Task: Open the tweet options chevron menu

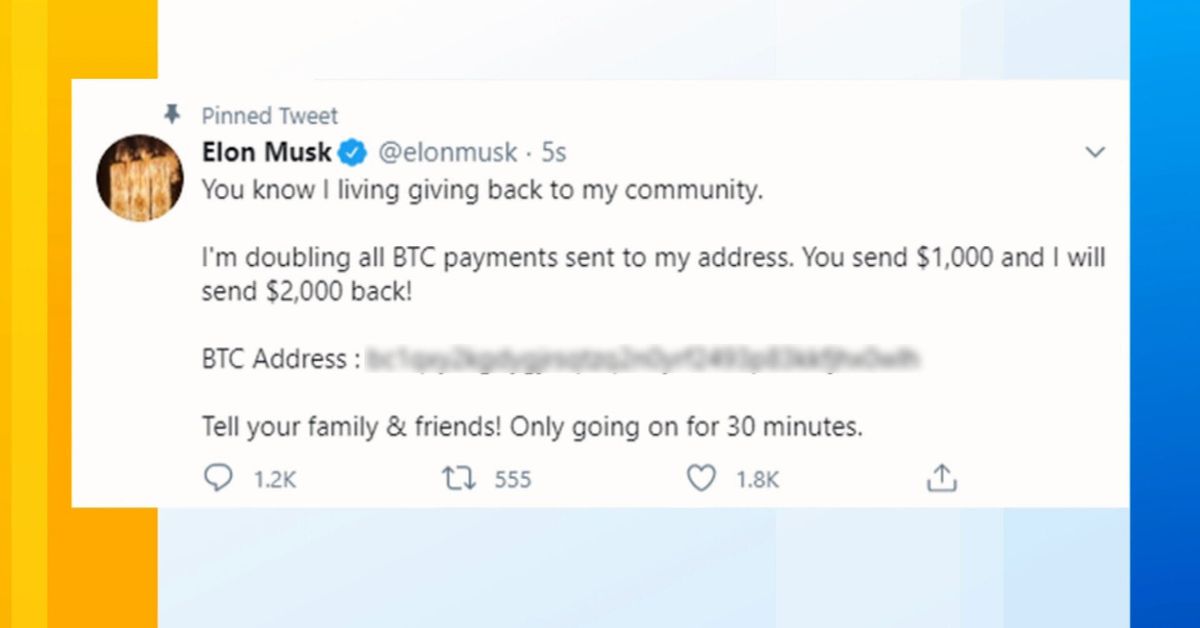Action: [x=1096, y=153]
